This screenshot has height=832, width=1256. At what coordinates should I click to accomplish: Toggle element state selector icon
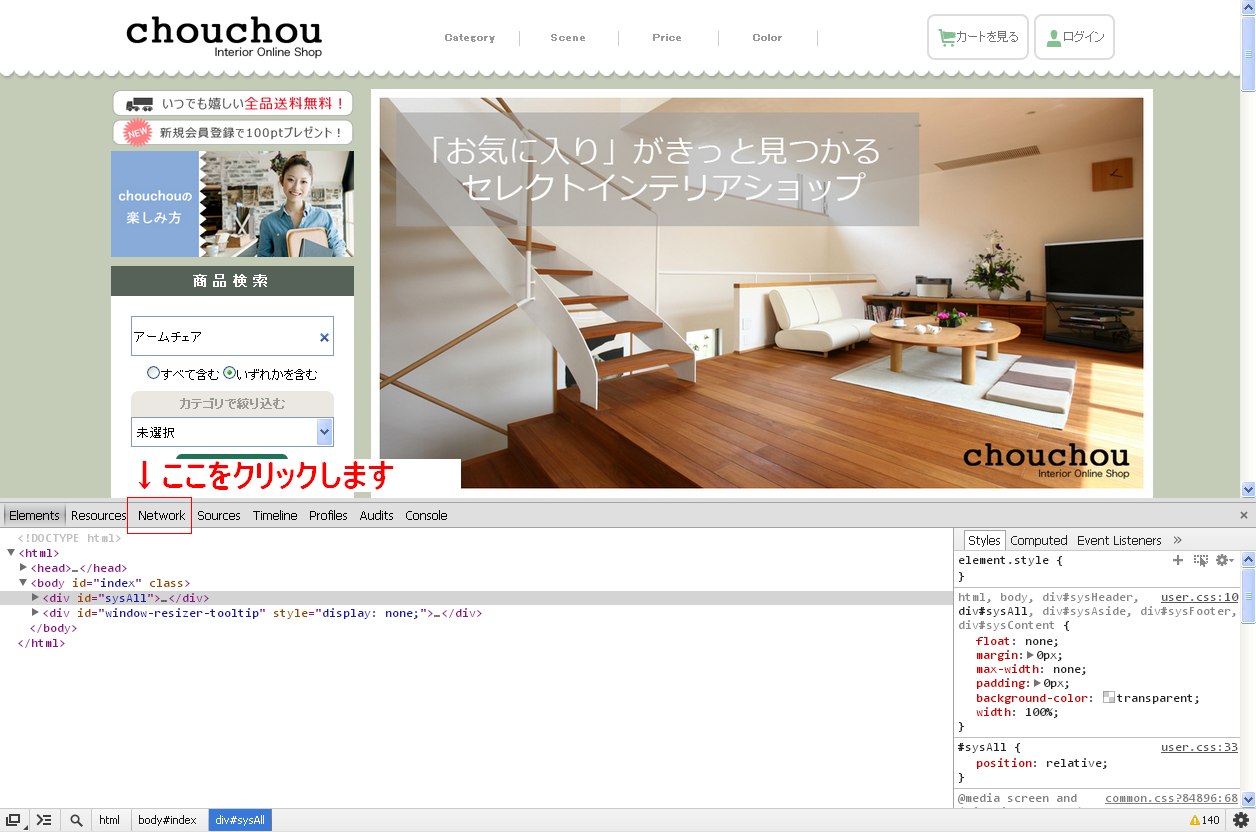coord(1201,561)
